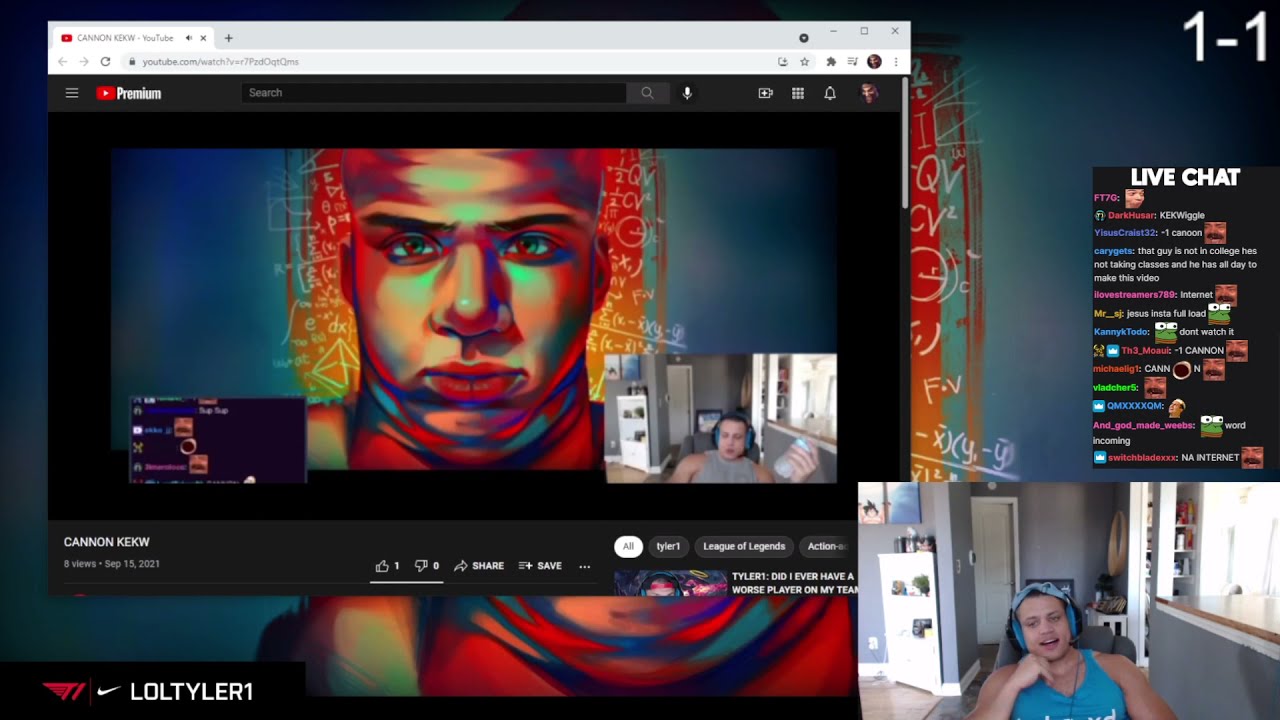Click the CANNON KEKW tab title
This screenshot has width=1280, height=720.
pos(125,38)
